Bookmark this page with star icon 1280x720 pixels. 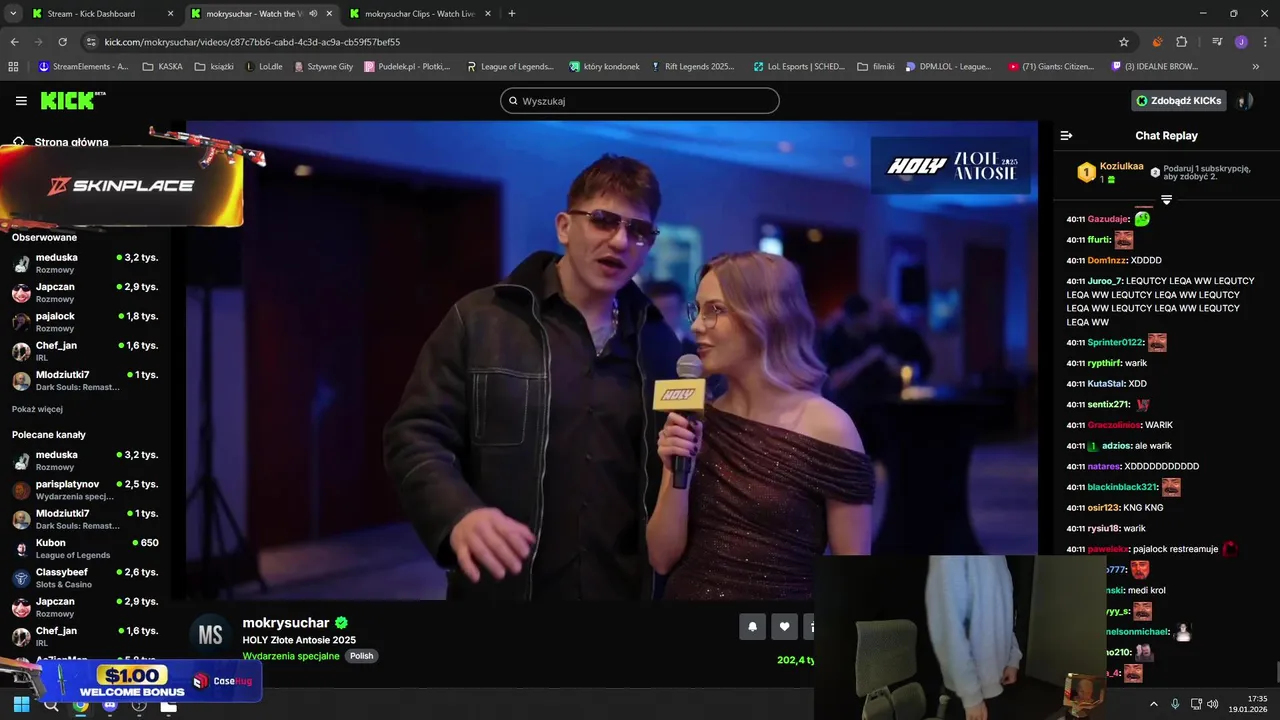click(x=1124, y=42)
